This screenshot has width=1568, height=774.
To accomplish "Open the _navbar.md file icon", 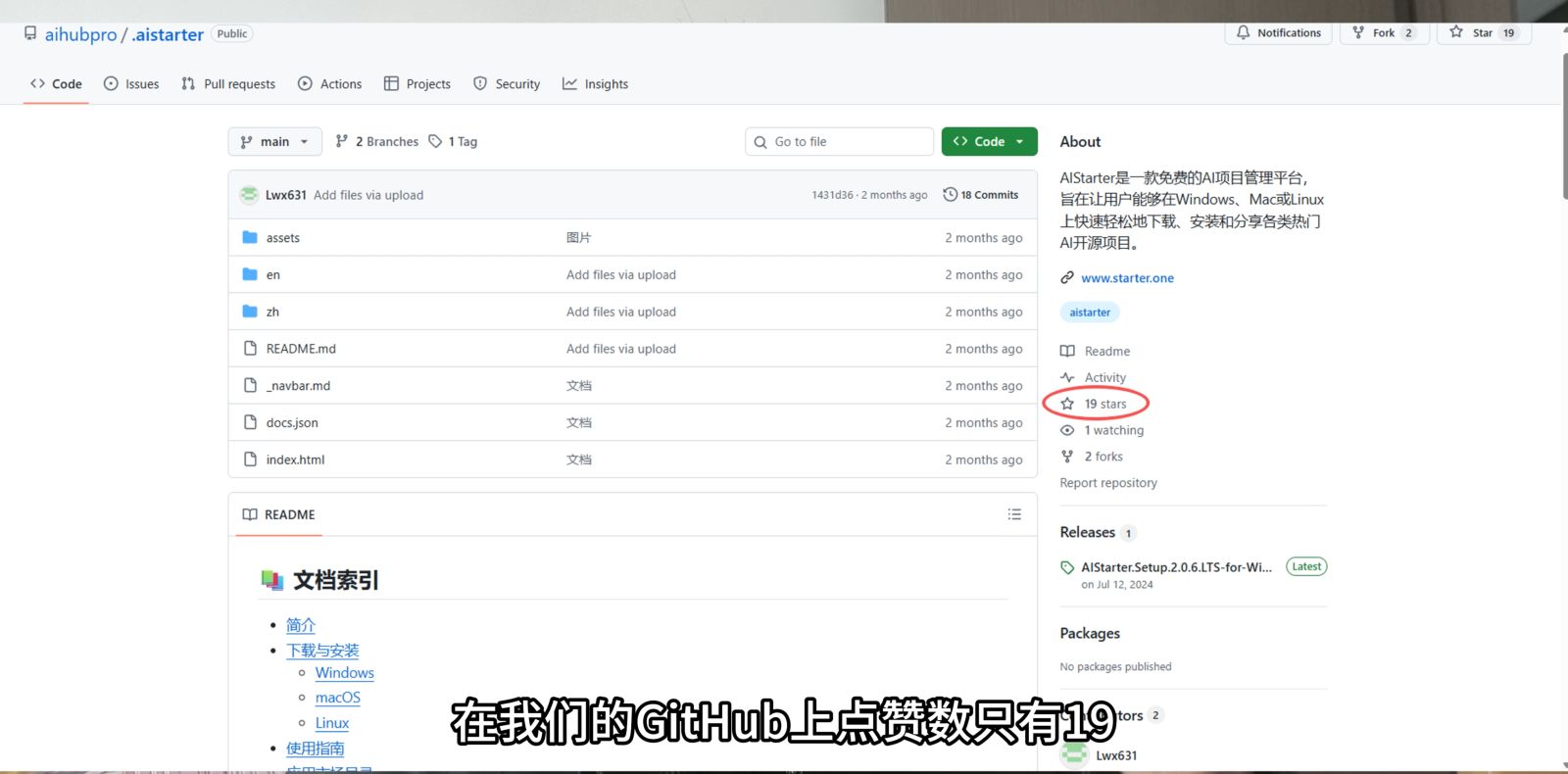I will (x=250, y=386).
